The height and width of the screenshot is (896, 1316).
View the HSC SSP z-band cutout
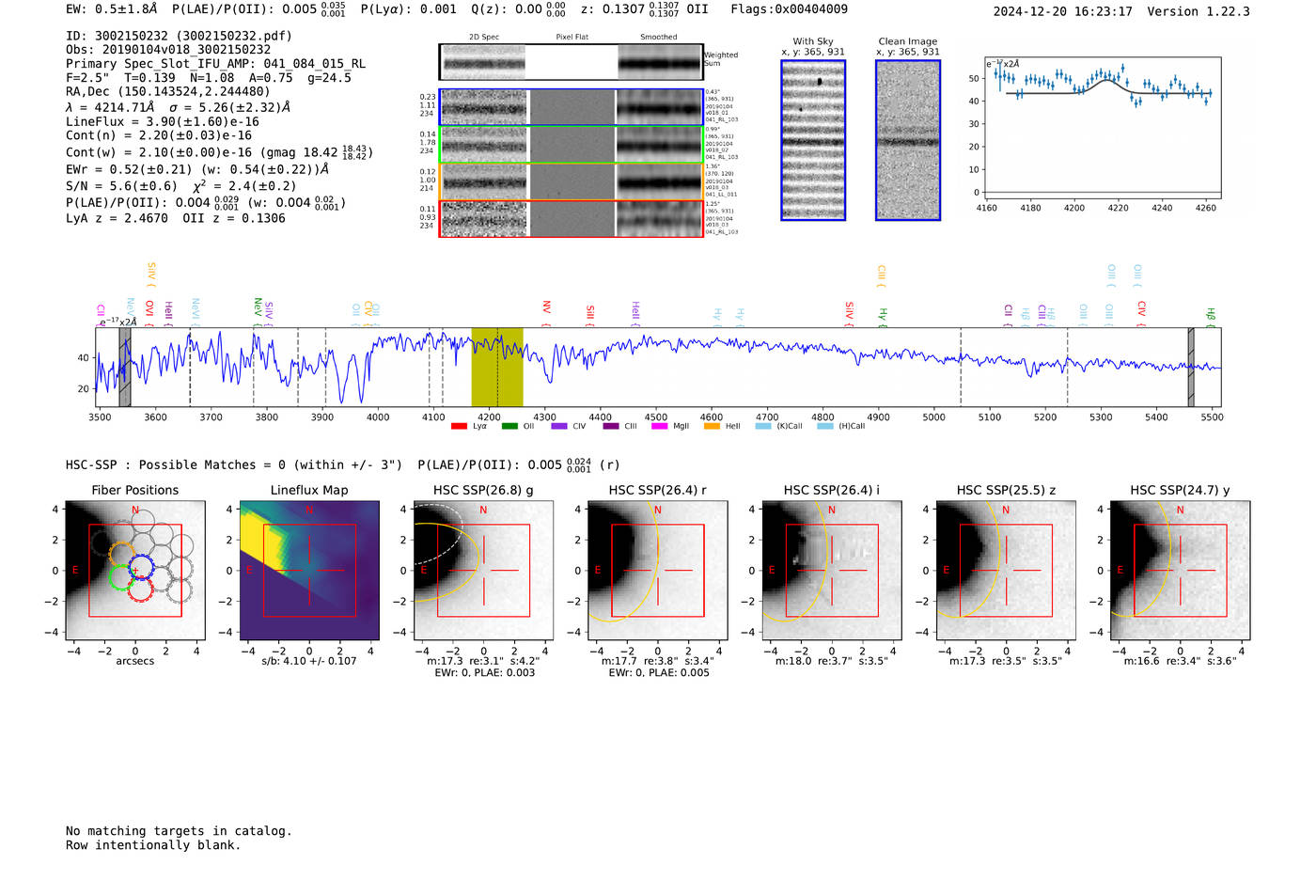point(1006,571)
